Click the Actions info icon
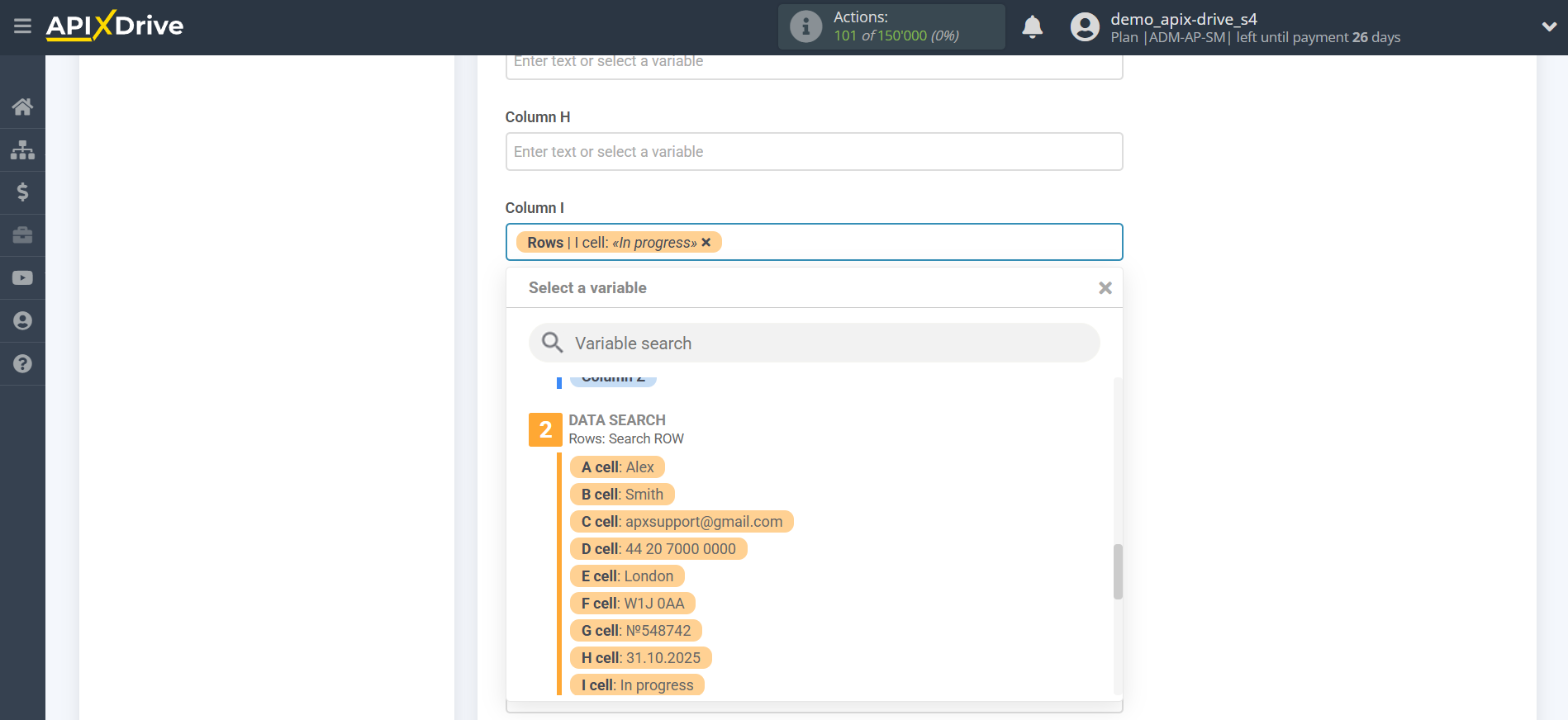1568x720 pixels. pos(805,26)
